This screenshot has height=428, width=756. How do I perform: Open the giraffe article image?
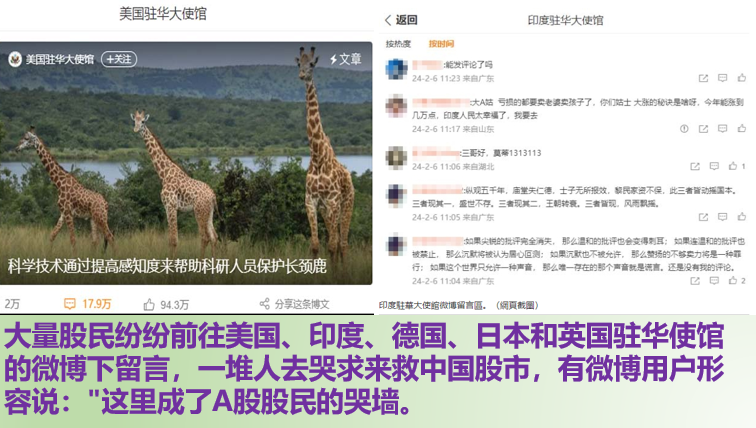click(x=186, y=163)
